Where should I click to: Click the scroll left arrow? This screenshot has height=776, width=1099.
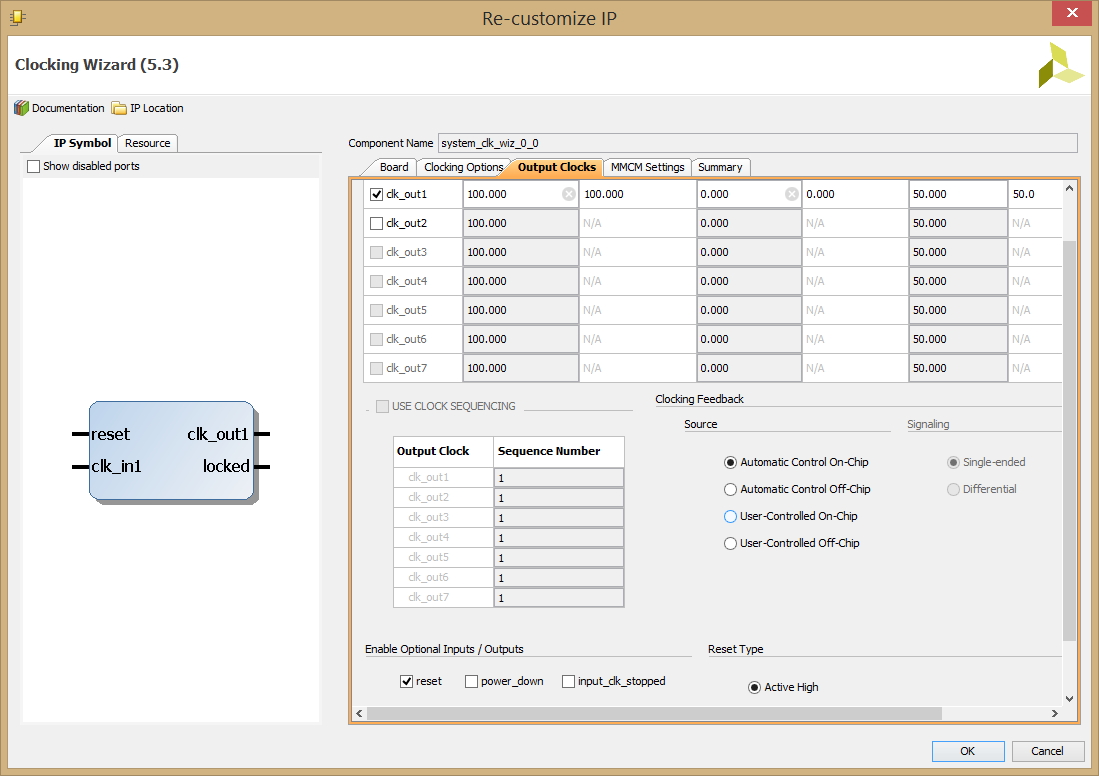pyautogui.click(x=359, y=714)
